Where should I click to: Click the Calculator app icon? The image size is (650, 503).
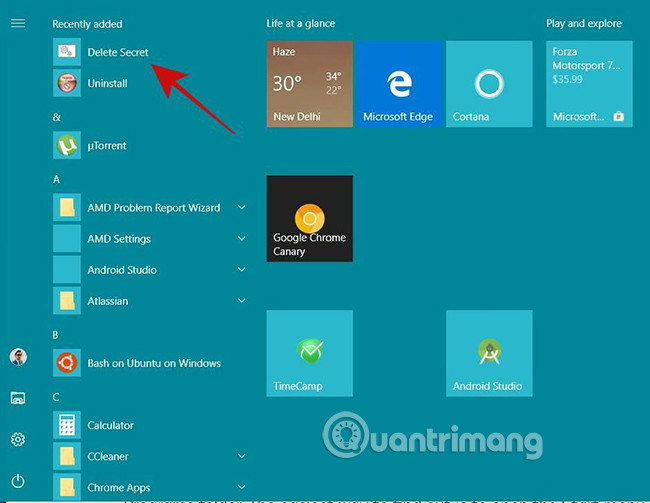pyautogui.click(x=67, y=425)
